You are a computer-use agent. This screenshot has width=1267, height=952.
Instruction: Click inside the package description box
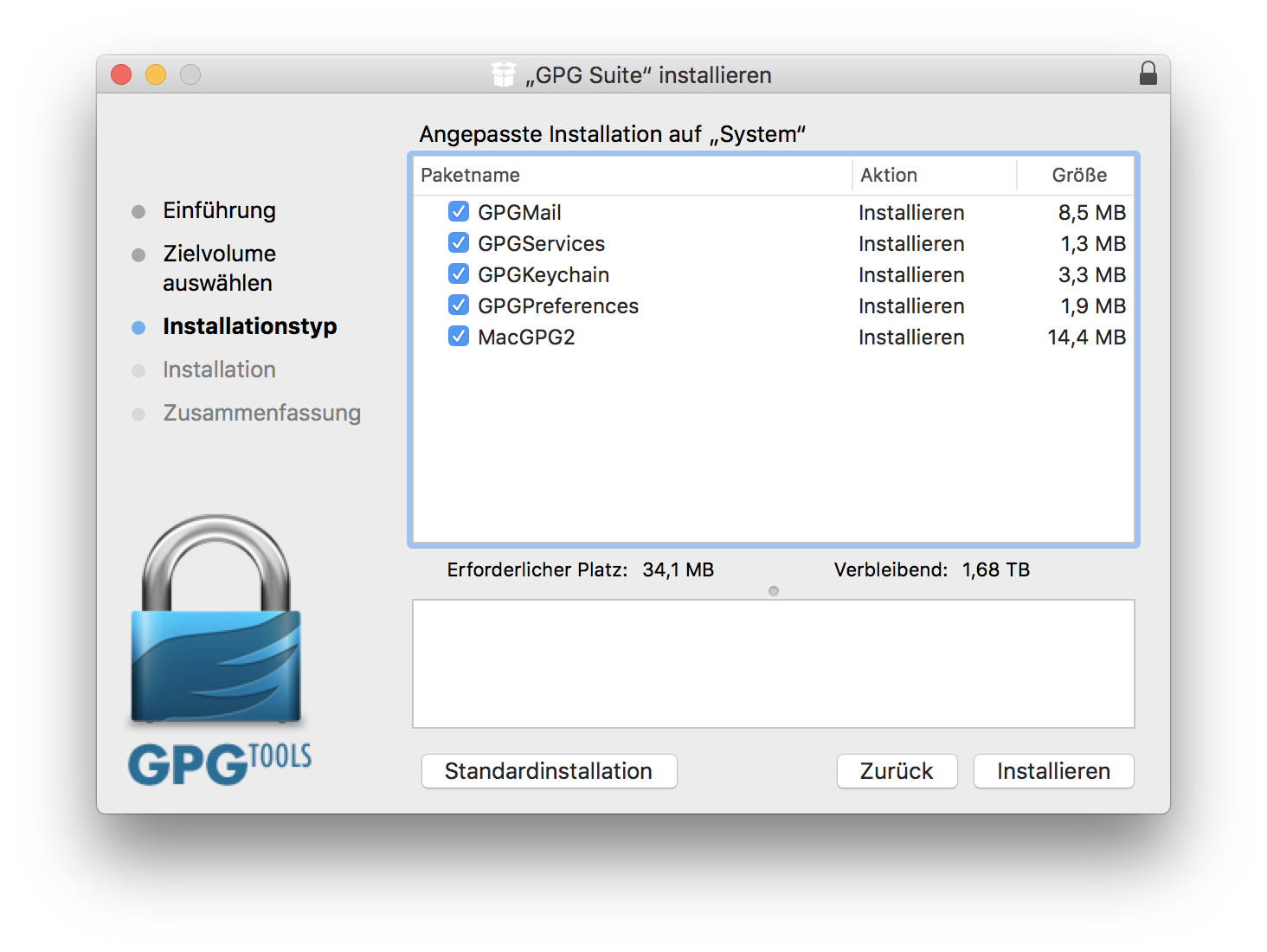click(x=774, y=664)
